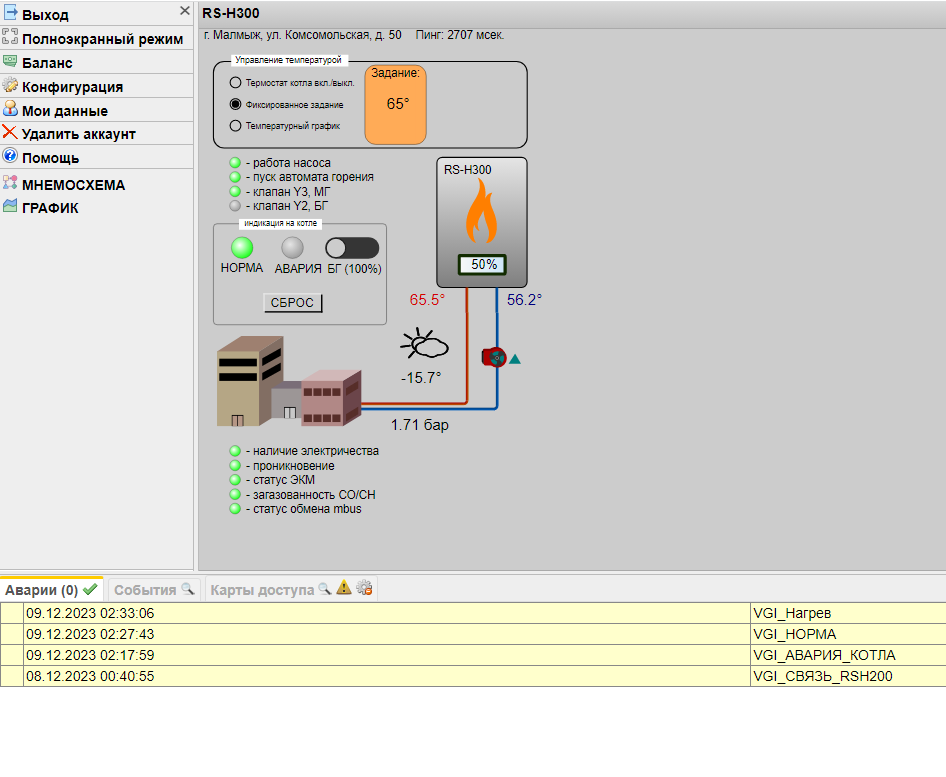This screenshot has height=777, width=946.
Task: Open the ГРАФИК view
Action: 51,208
